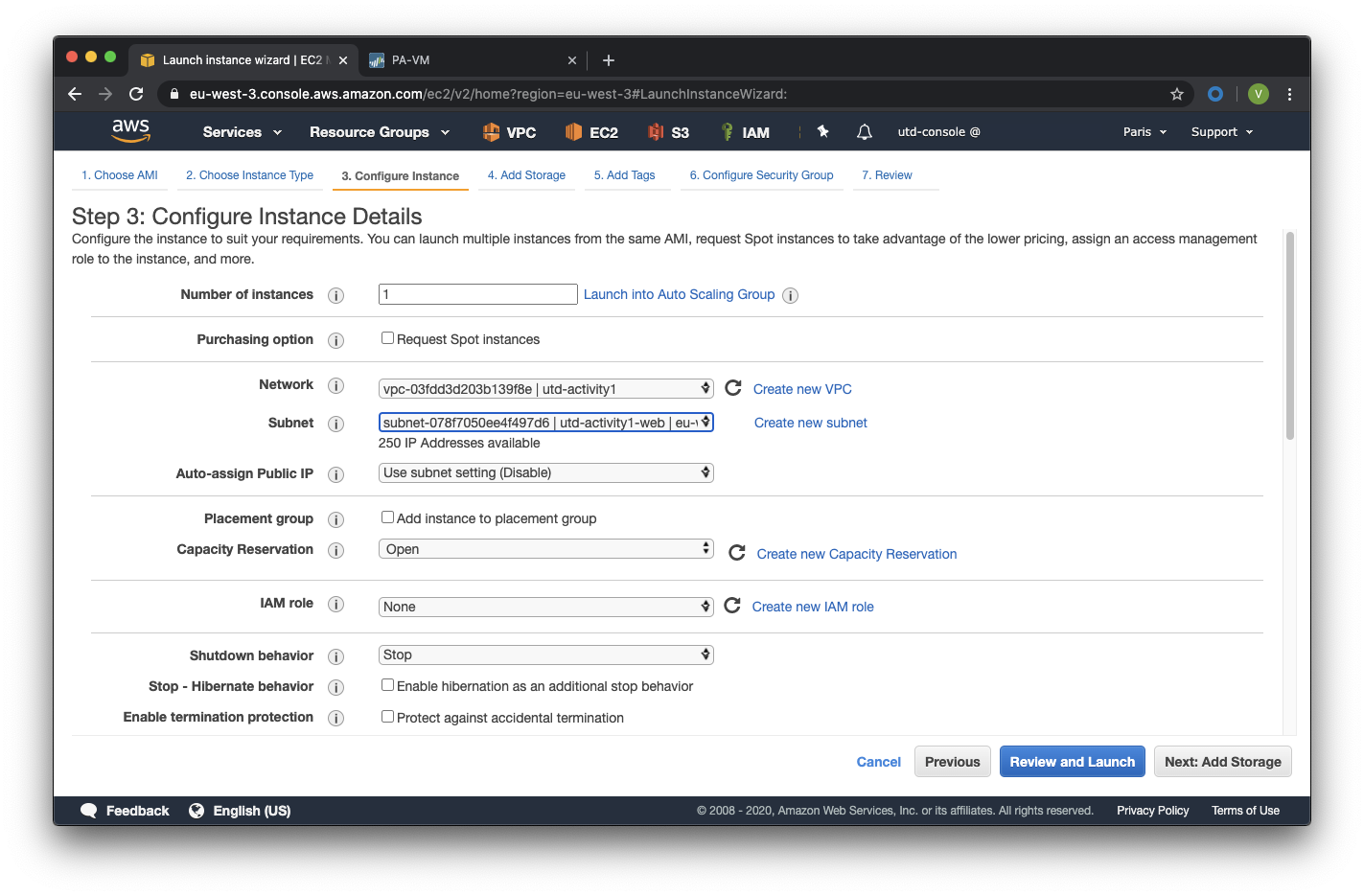
Task: Click Create new subnet link
Action: [811, 423]
